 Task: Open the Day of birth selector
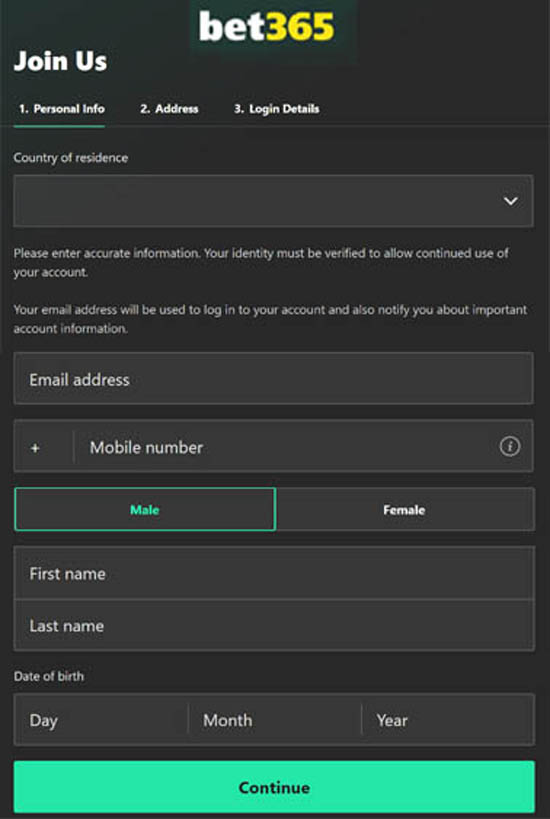pos(101,720)
